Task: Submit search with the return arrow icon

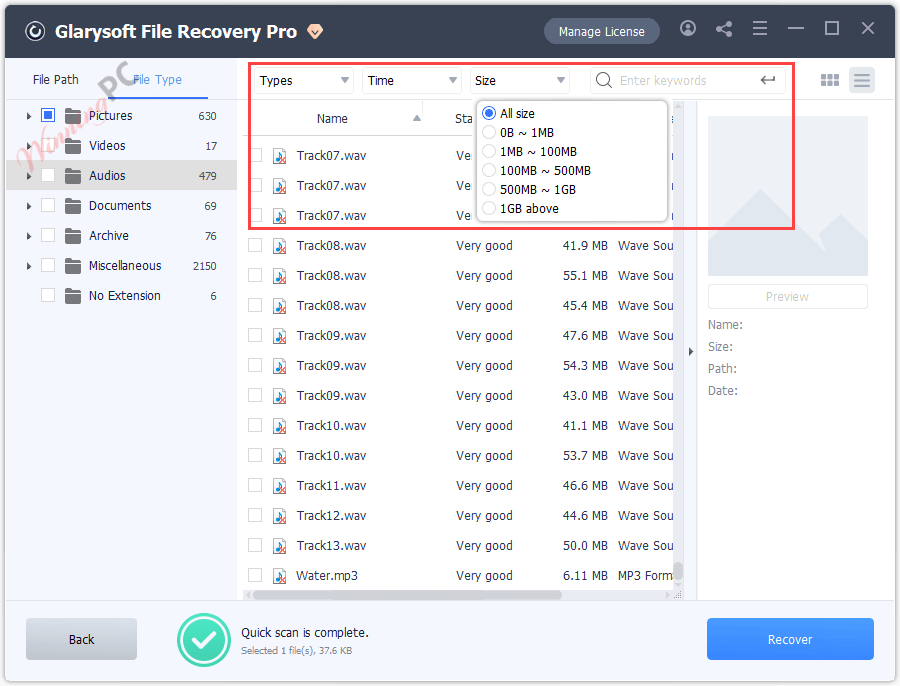Action: (x=768, y=80)
